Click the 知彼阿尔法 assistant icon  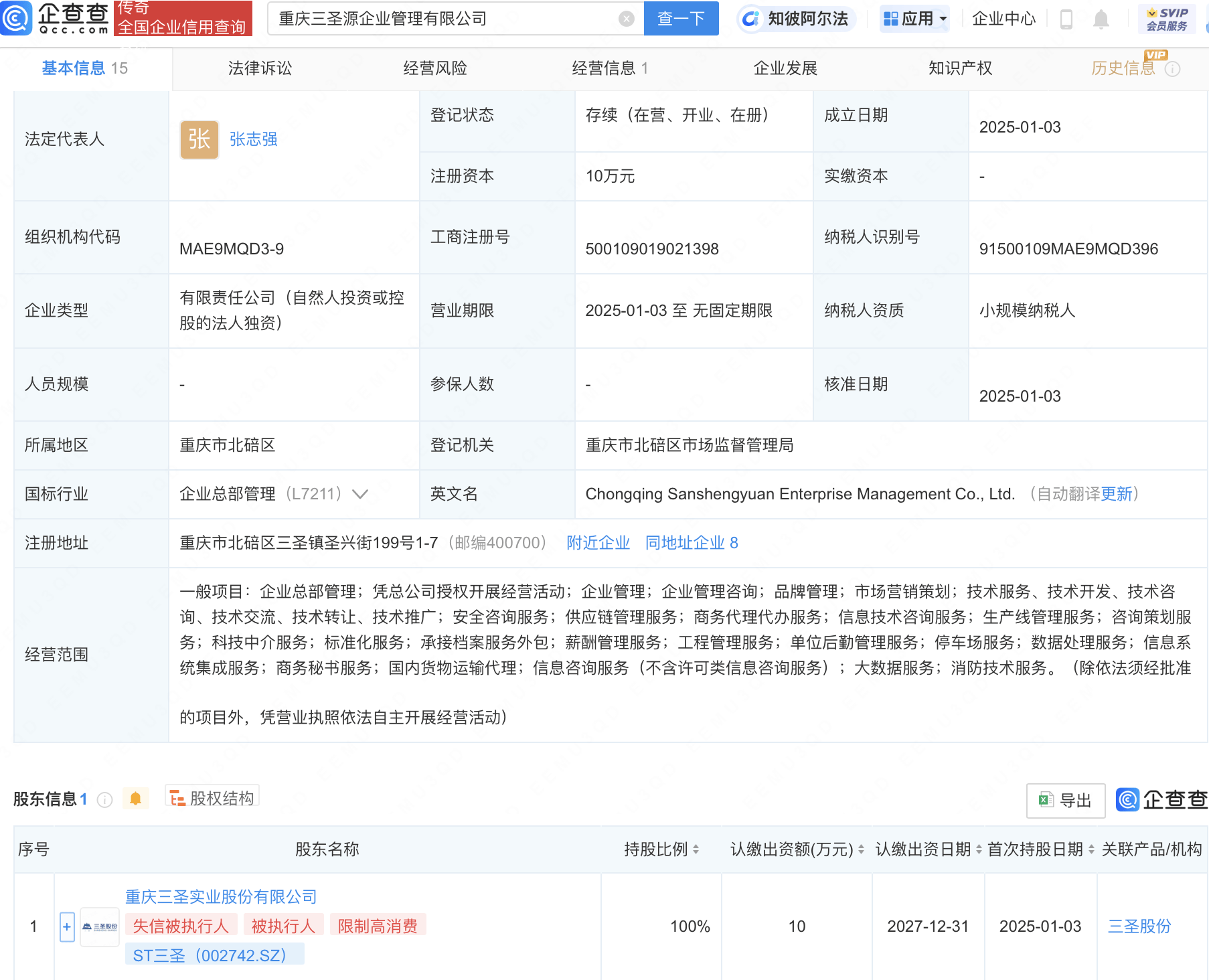pyautogui.click(x=751, y=19)
